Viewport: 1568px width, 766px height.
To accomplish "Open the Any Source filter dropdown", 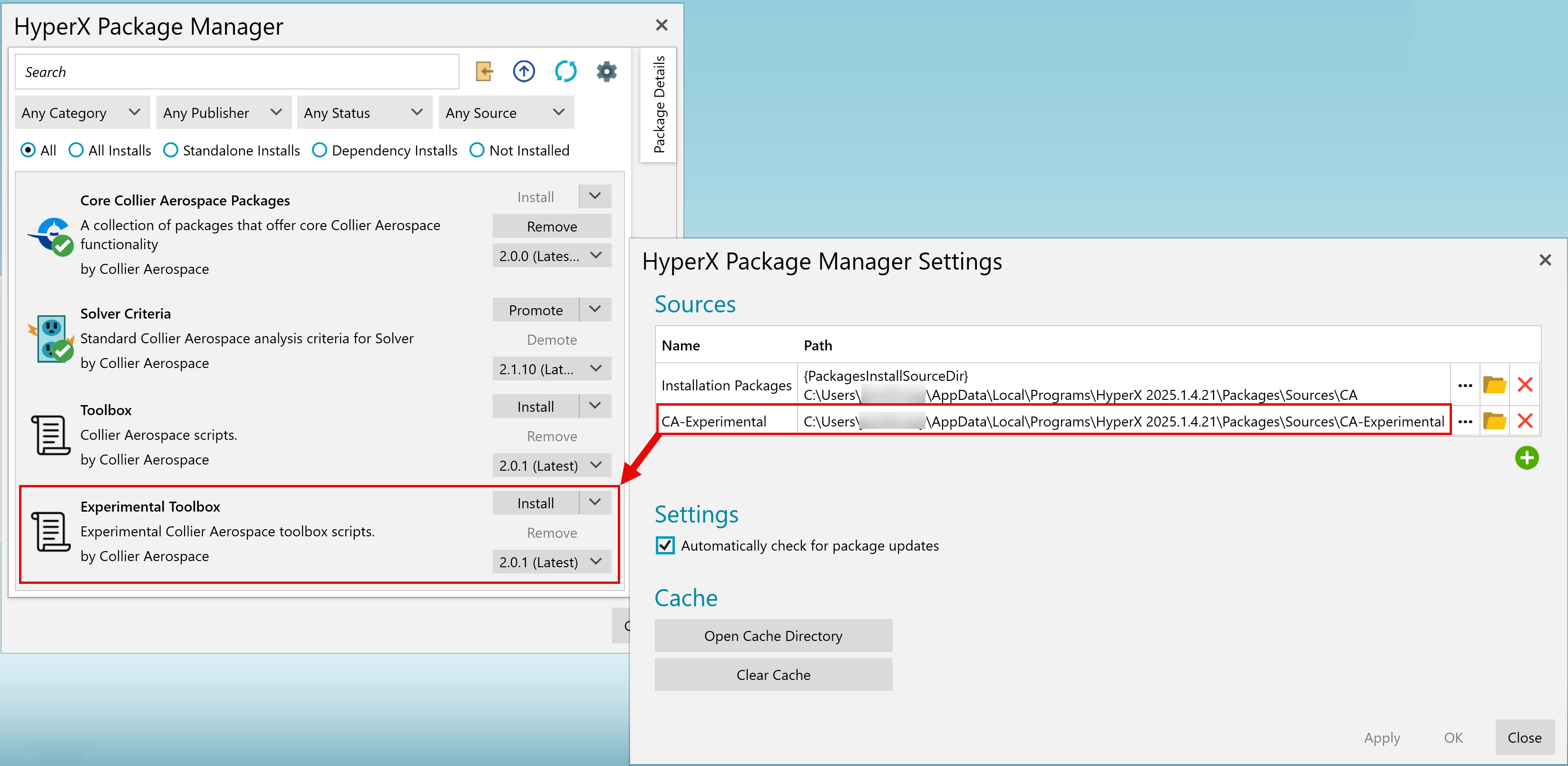I will 506,113.
